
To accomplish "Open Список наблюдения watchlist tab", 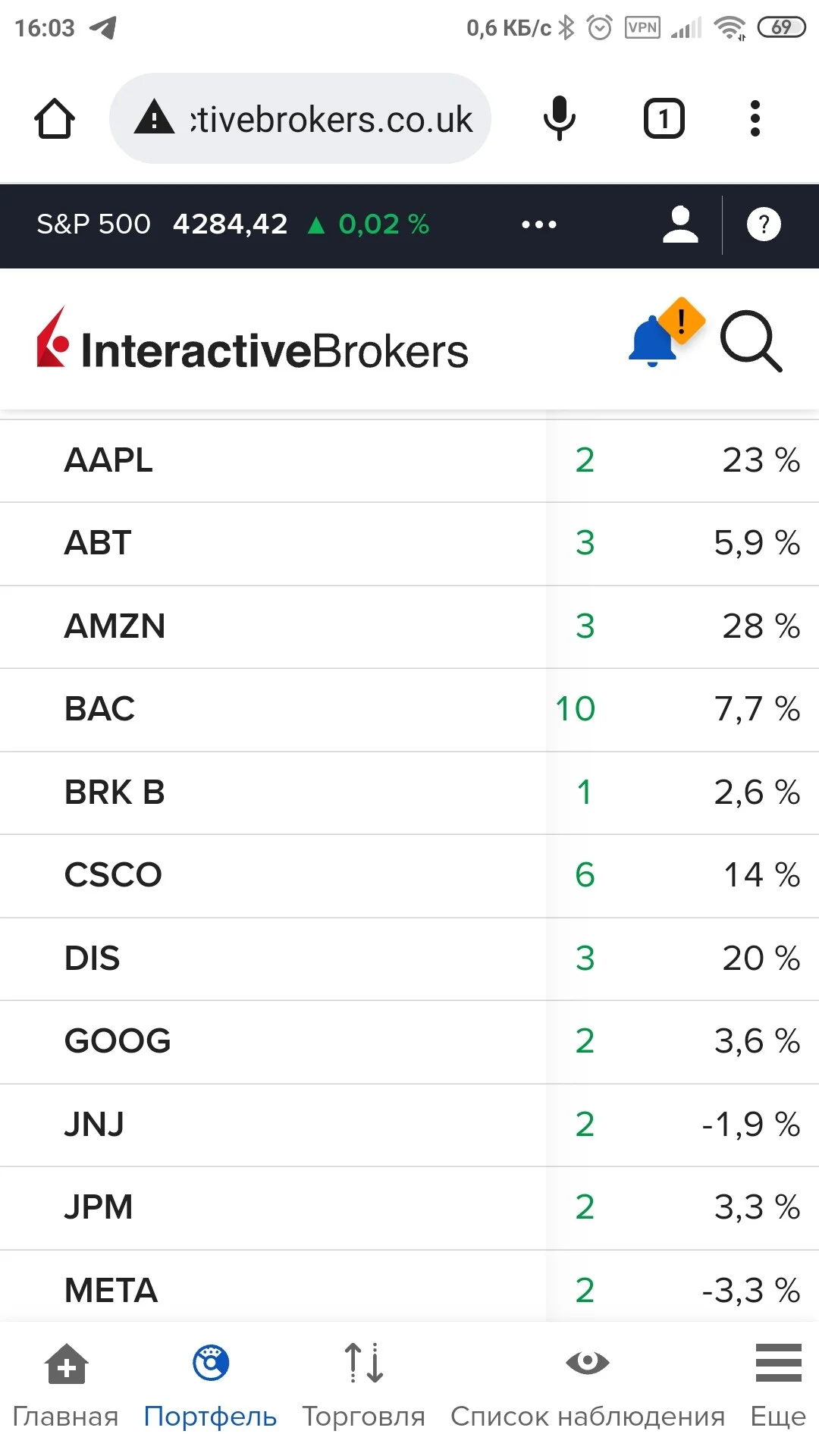I will (588, 1385).
